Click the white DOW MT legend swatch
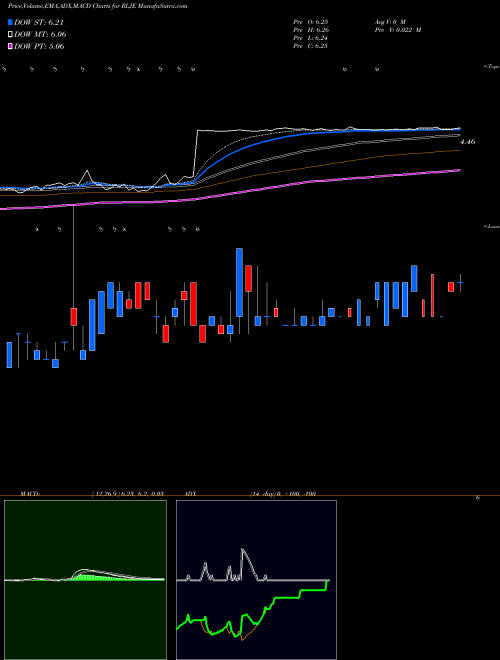The height and width of the screenshot is (660, 500). pos(11,34)
